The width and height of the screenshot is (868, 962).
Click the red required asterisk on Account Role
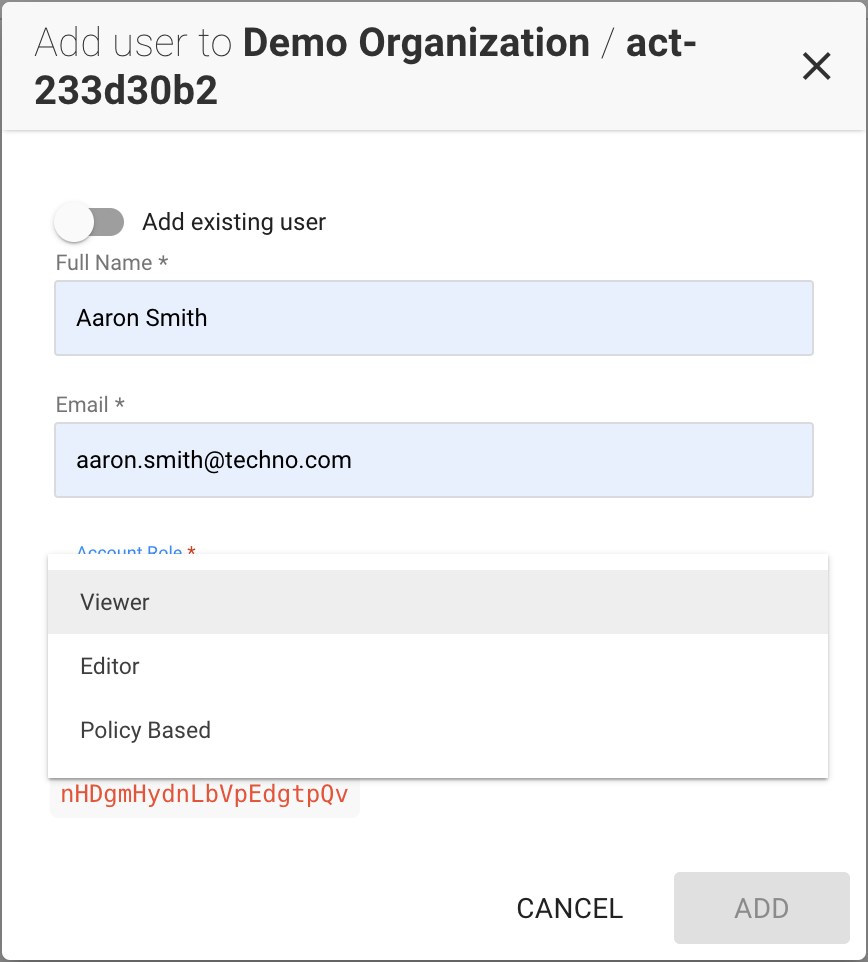pos(191,550)
